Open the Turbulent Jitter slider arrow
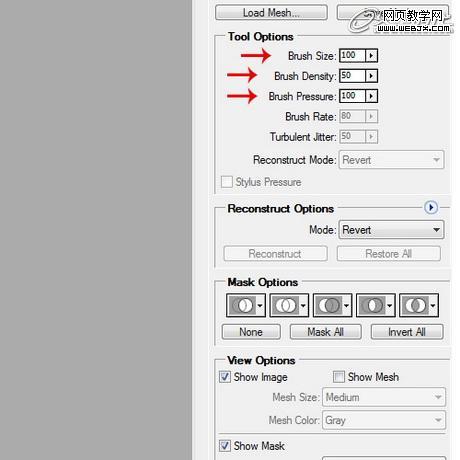The width and height of the screenshot is (460, 460). pyautogui.click(x=371, y=136)
